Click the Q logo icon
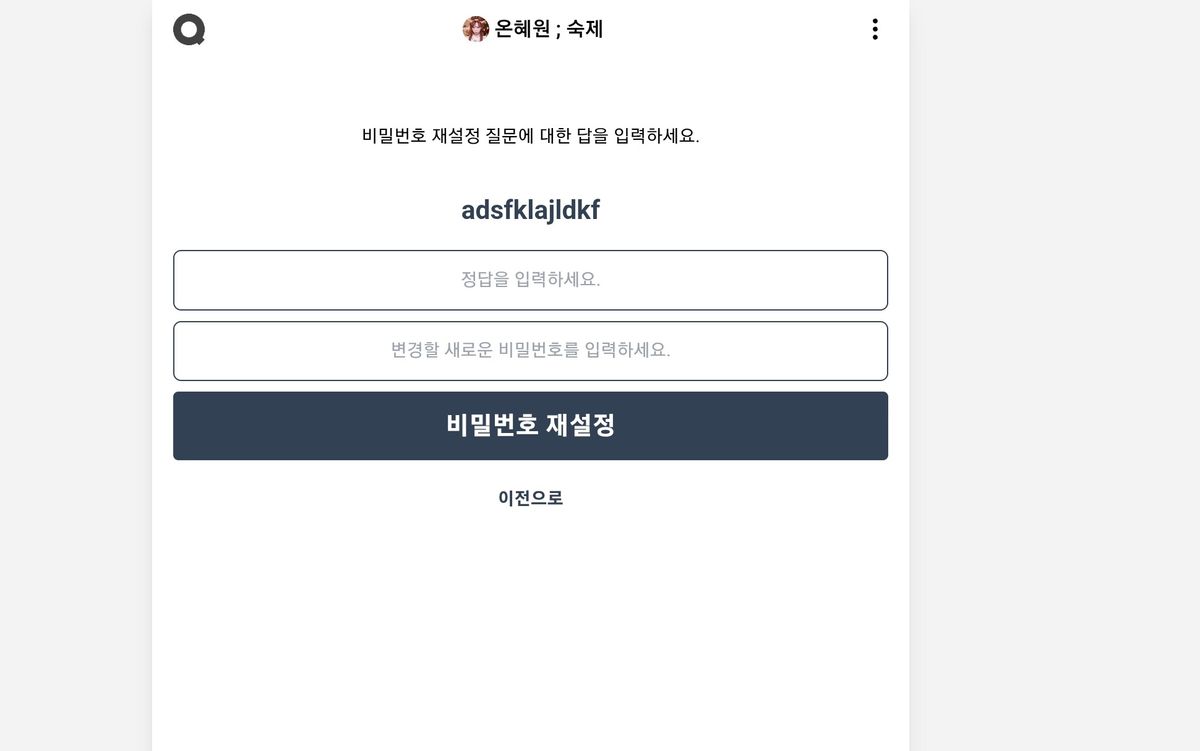This screenshot has width=1200, height=751. 189,29
